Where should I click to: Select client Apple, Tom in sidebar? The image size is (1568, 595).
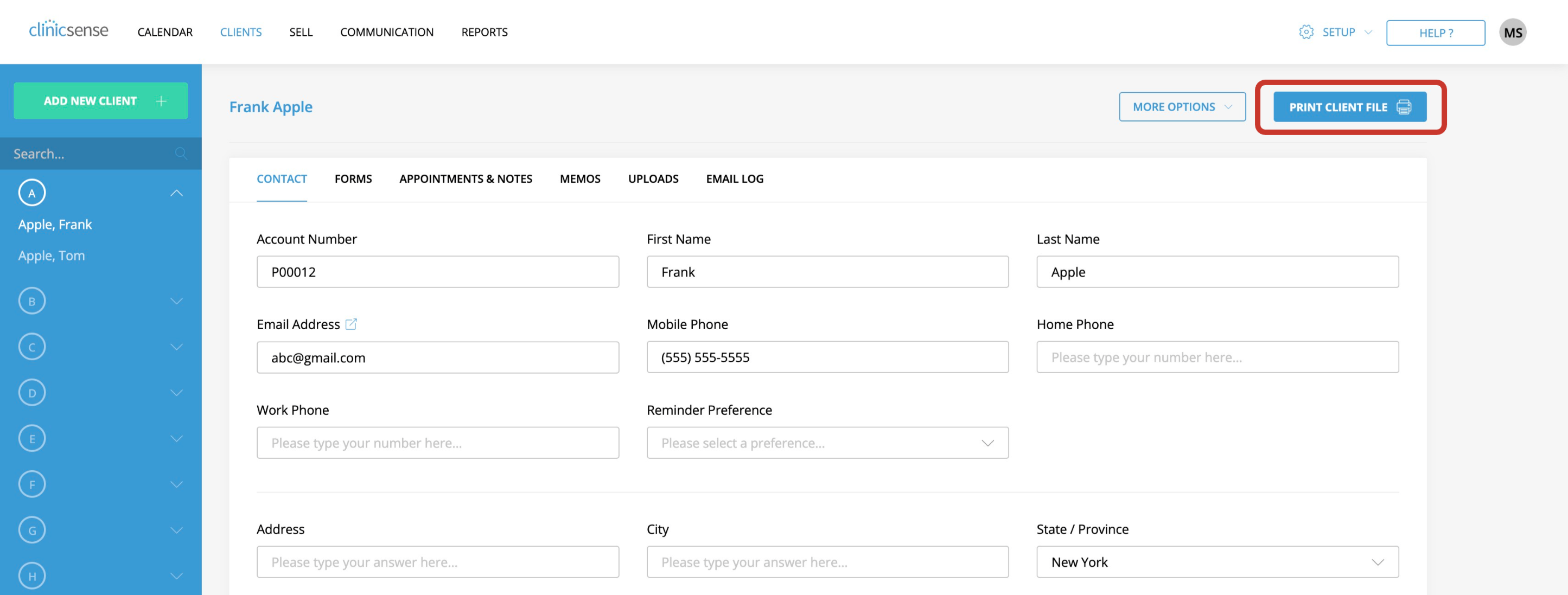52,255
